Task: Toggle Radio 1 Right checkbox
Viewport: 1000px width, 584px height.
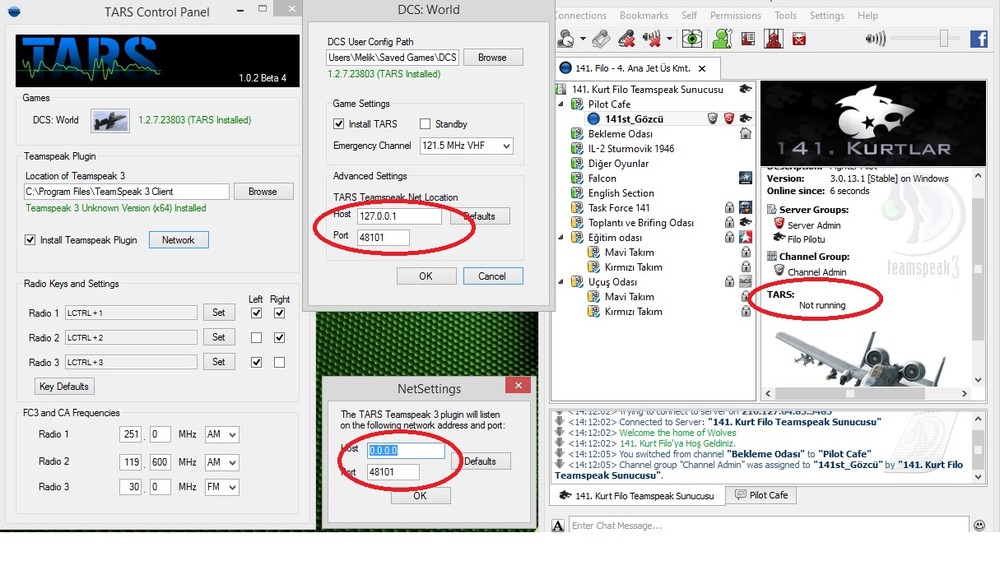Action: click(x=279, y=313)
